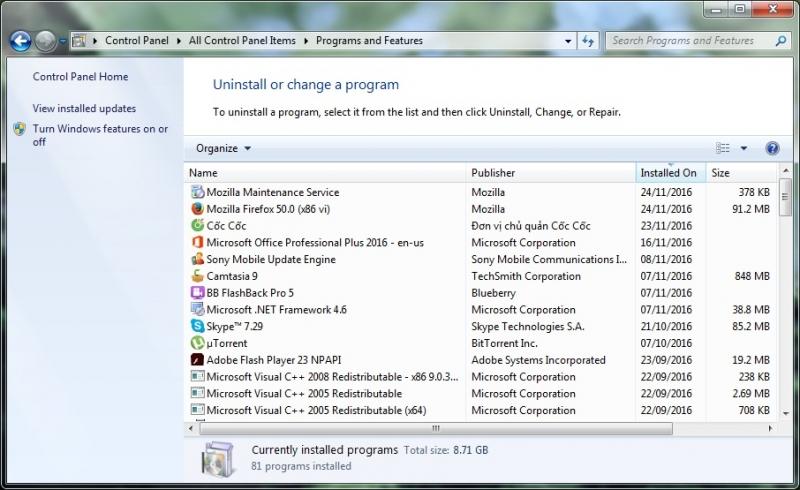The image size is (800, 490).
Task: Click Visual C++ 2005 Redistributable (x64) icon
Action: click(197, 409)
